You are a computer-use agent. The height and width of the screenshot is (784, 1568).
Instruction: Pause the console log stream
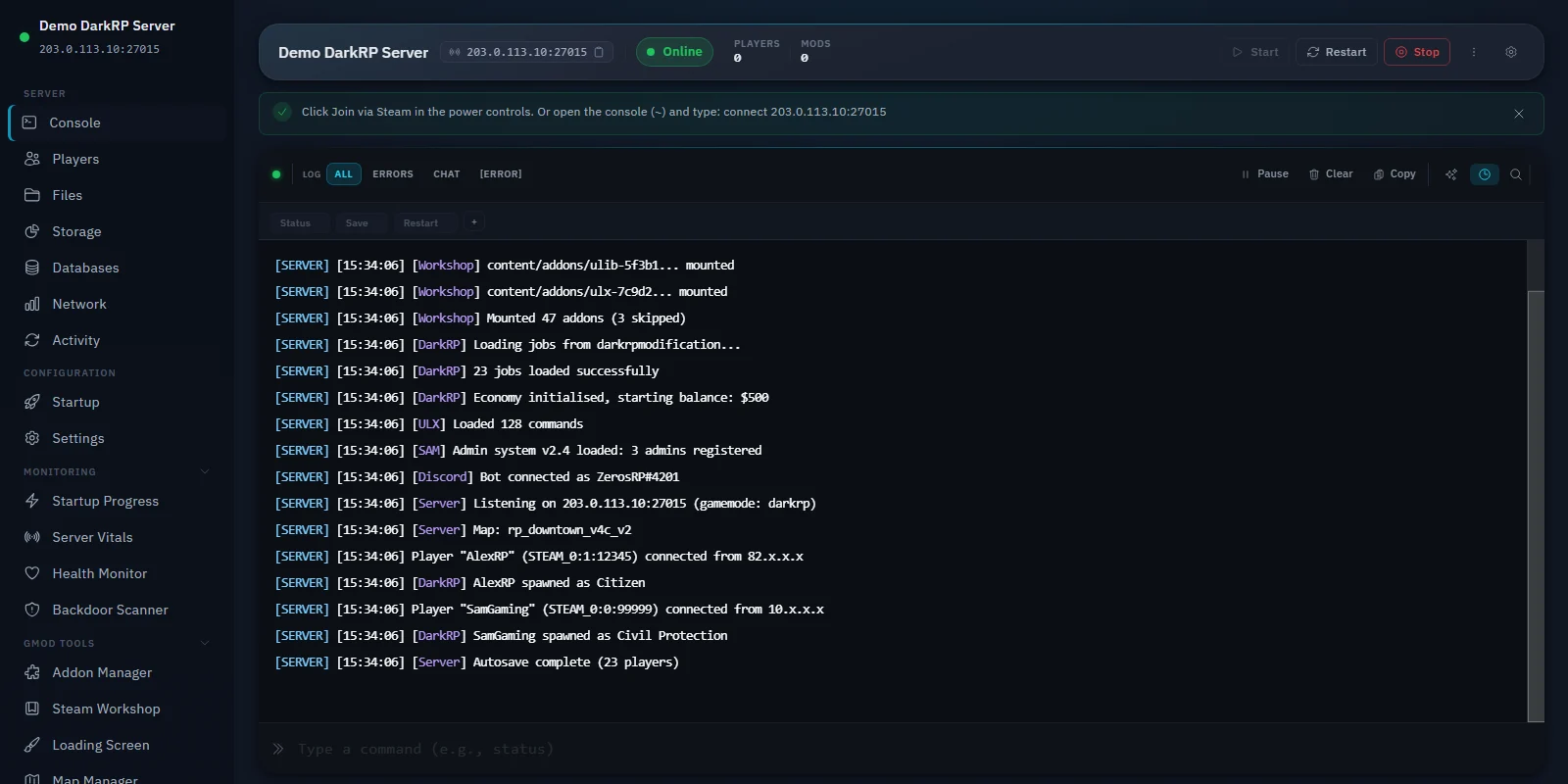click(1264, 174)
